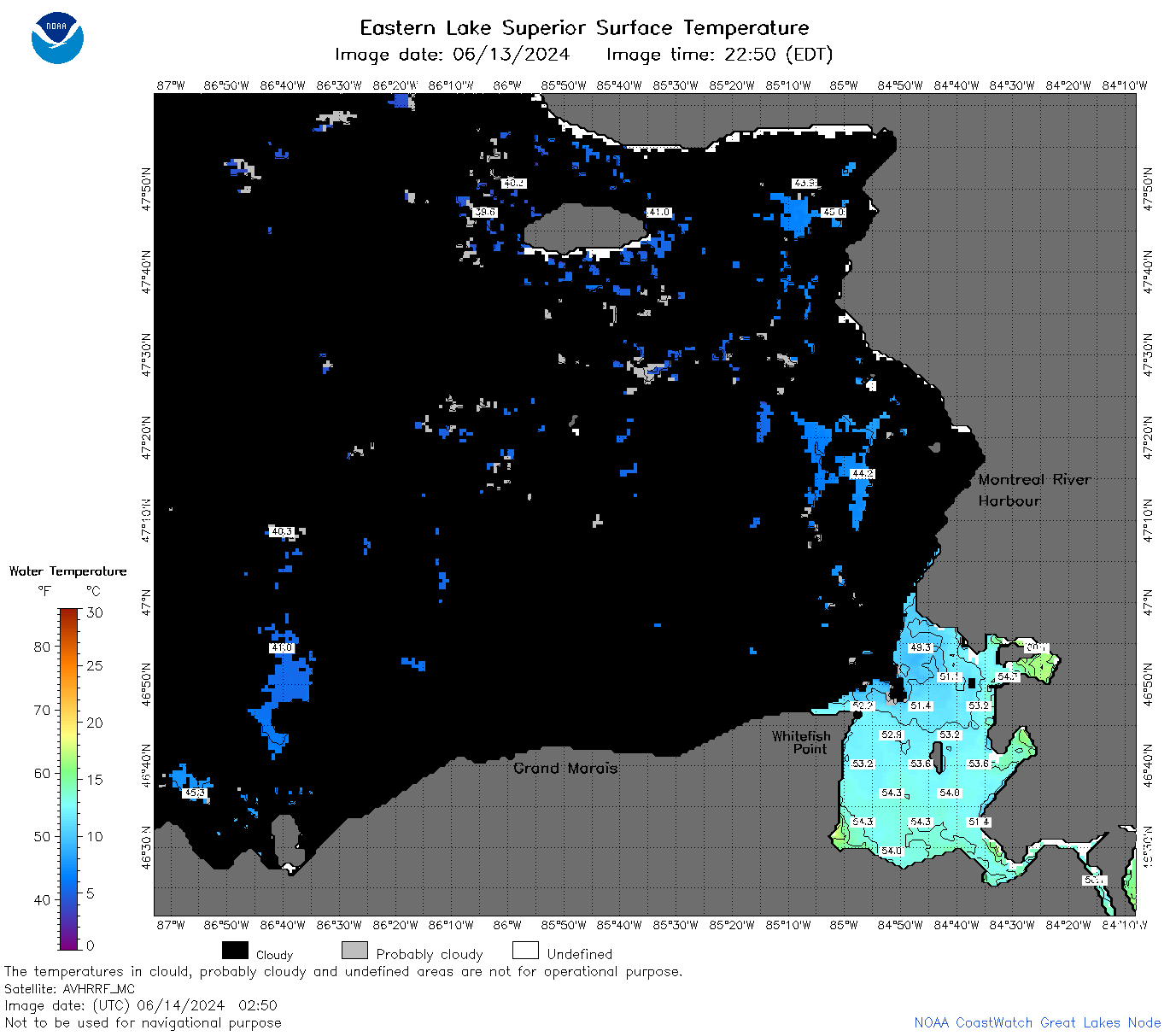Click the 39.6 temperature reading
The width and height of the screenshot is (1170, 1036).
tap(485, 212)
